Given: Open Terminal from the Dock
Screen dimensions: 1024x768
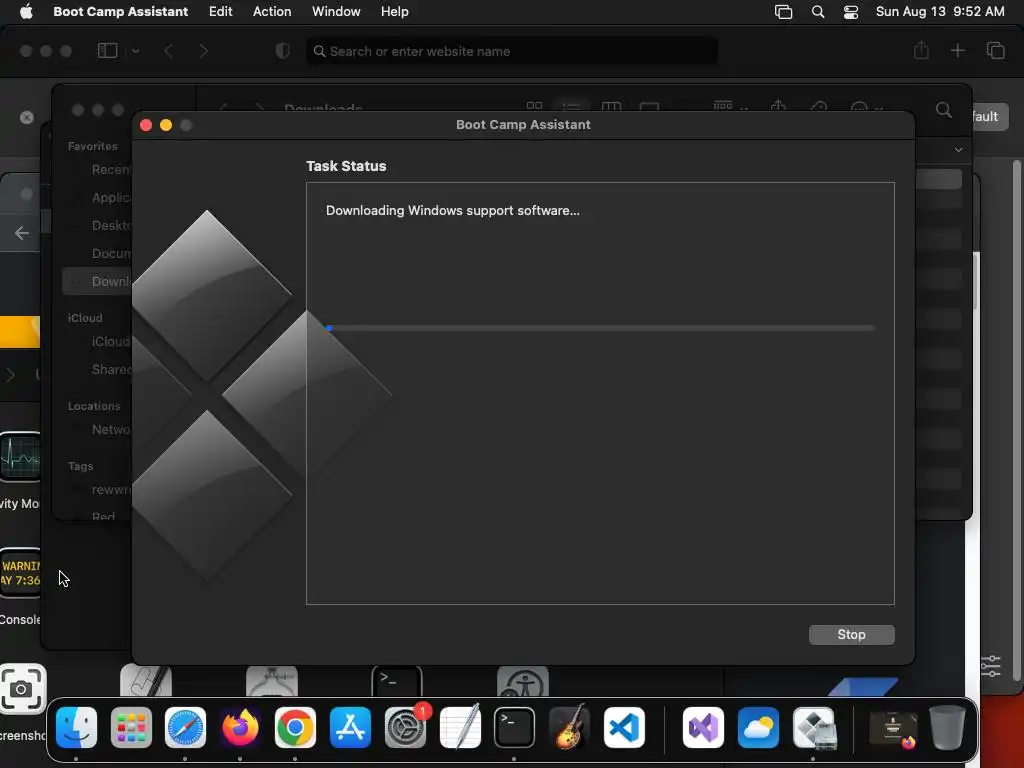Looking at the screenshot, I should click(514, 728).
